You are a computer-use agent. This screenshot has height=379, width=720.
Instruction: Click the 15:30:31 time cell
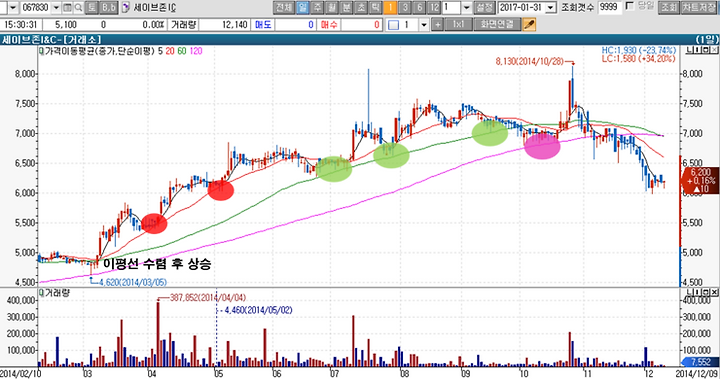coord(22,24)
